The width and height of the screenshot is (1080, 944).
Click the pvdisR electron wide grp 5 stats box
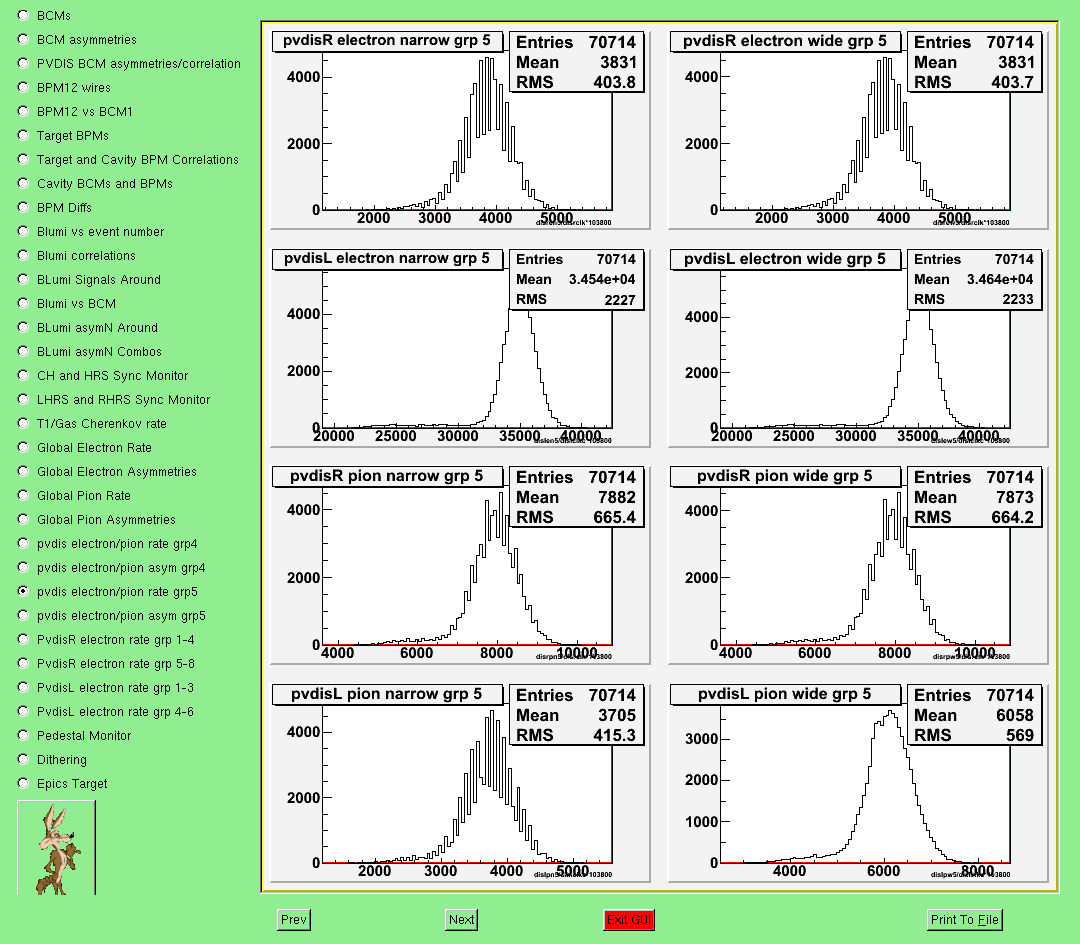point(974,62)
